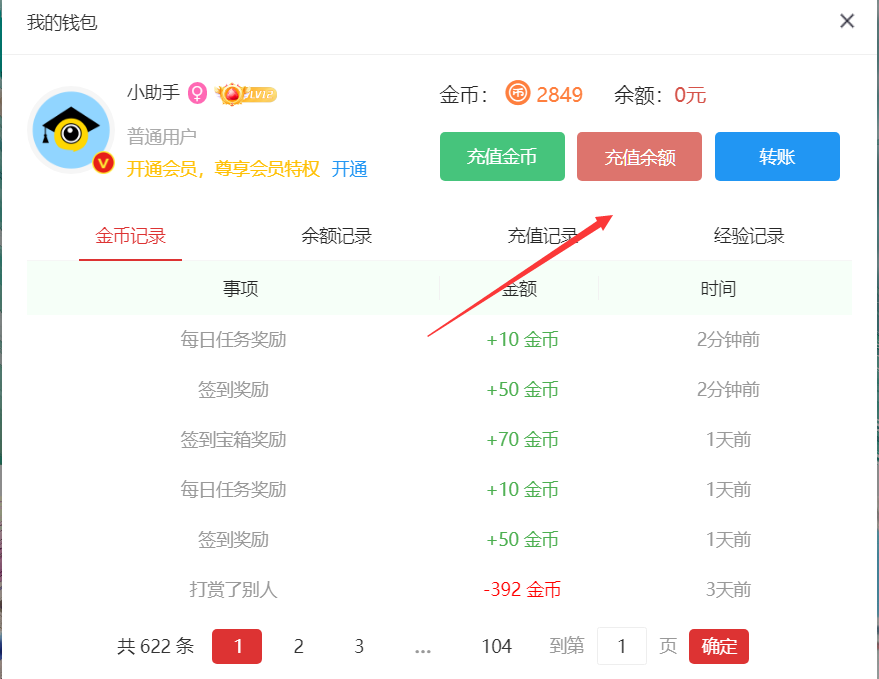Expand the pagination ellipsis for more pages
The width and height of the screenshot is (879, 679).
[x=422, y=647]
